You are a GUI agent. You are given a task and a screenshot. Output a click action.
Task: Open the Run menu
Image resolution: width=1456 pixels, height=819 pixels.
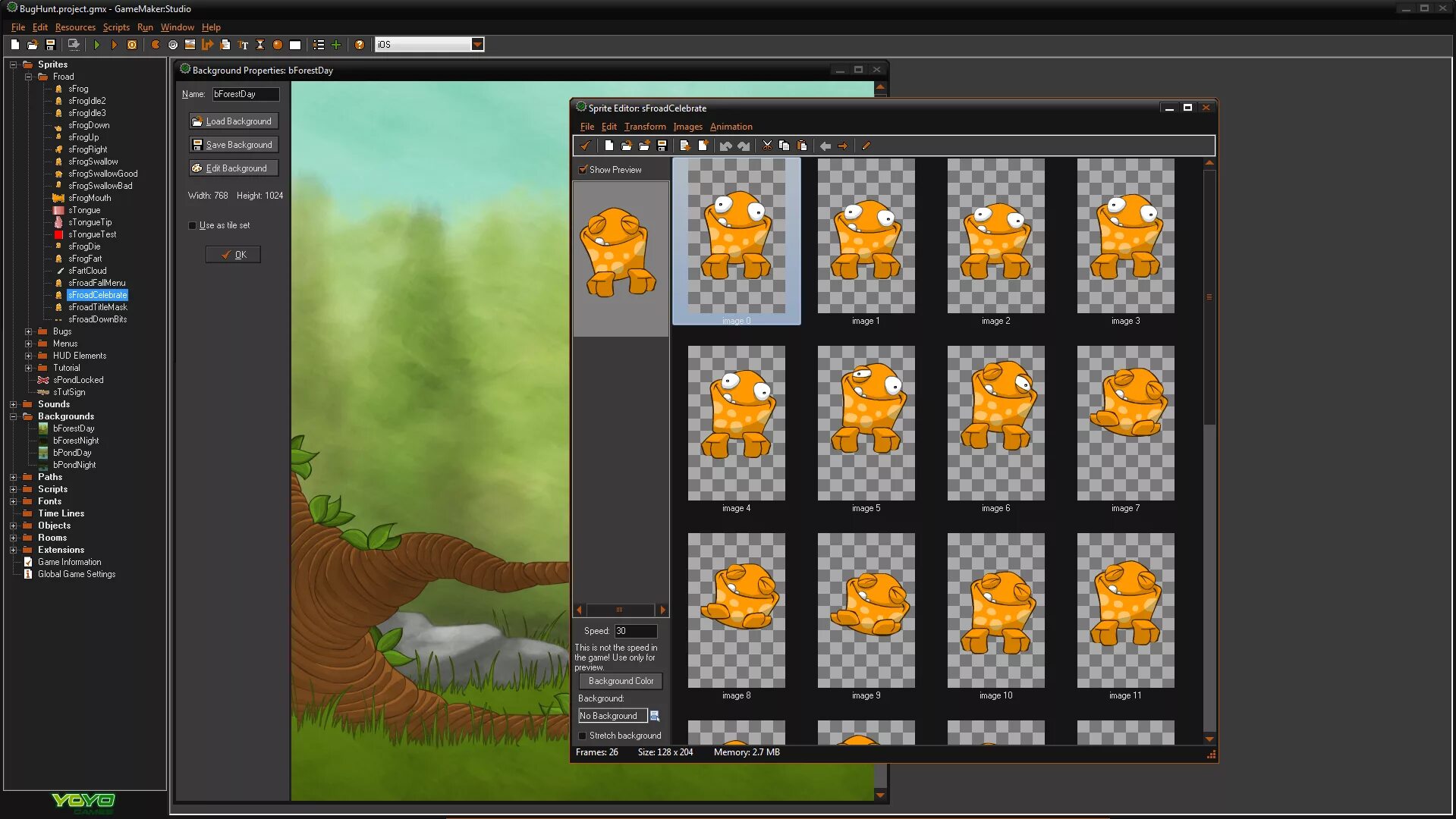[145, 27]
